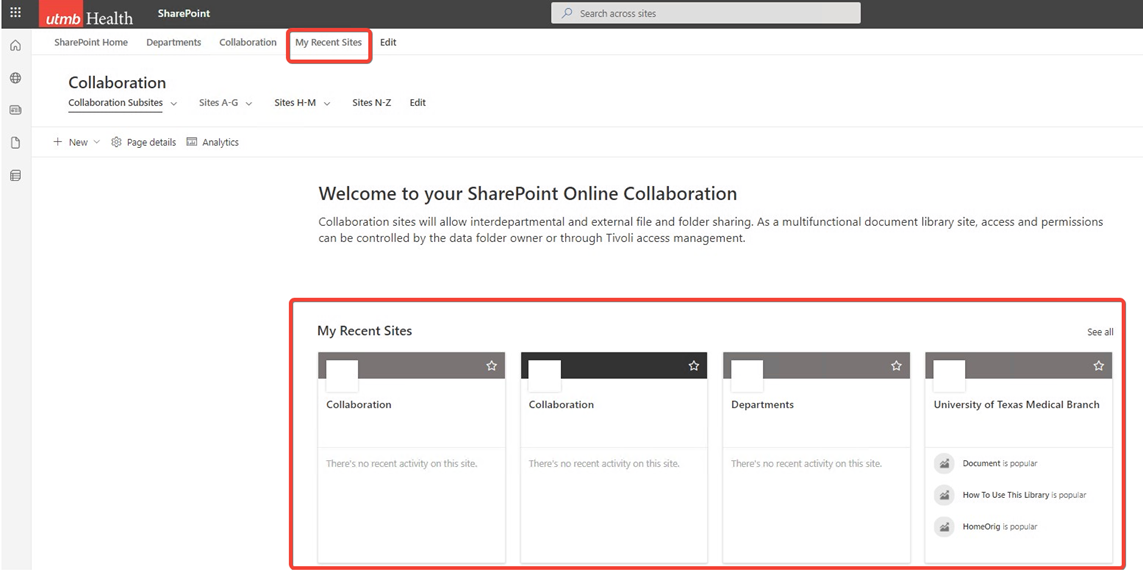This screenshot has width=1143, height=575.
Task: Star the University of Texas Medical Branch card
Action: [1098, 366]
